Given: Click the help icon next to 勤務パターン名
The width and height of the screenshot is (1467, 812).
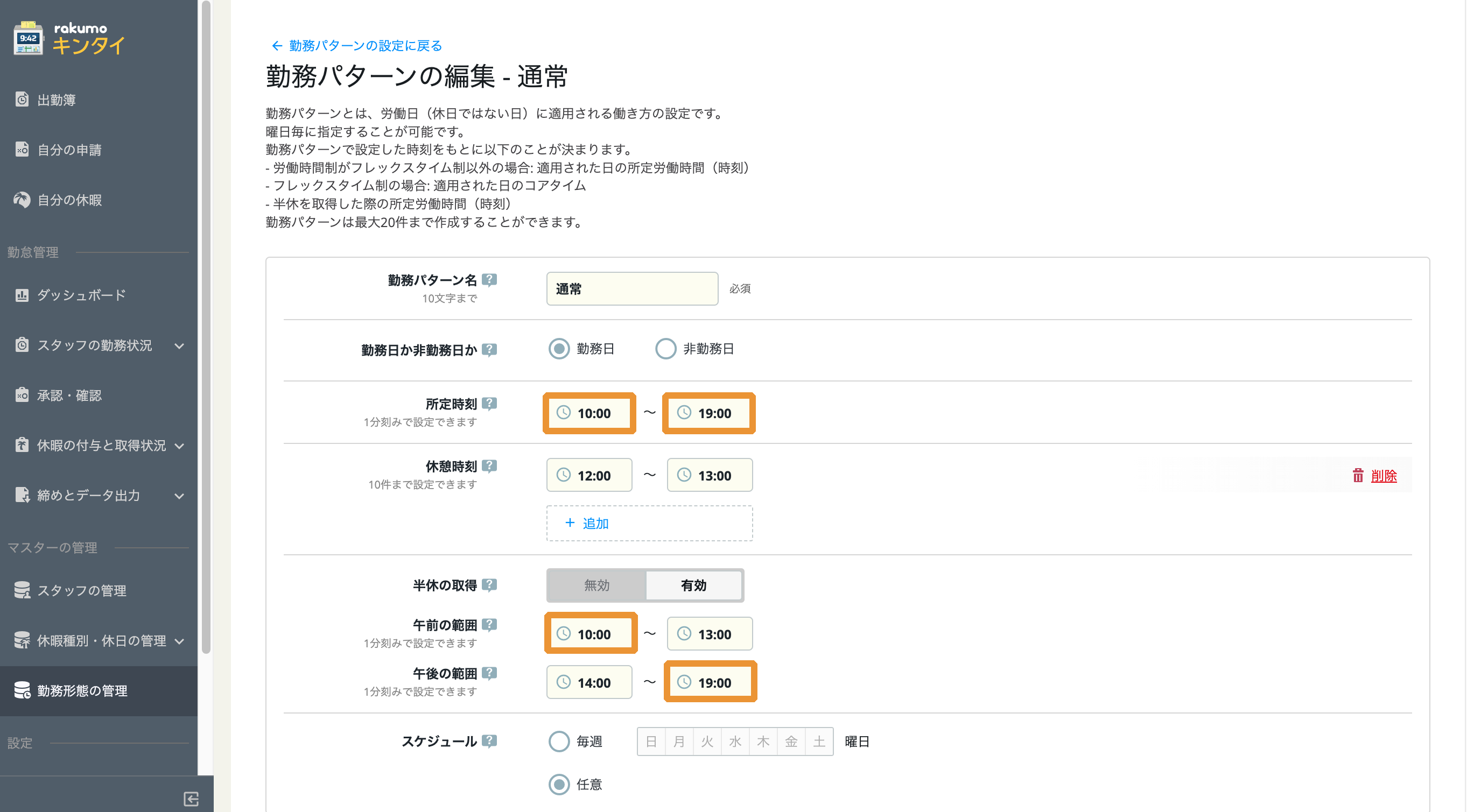Looking at the screenshot, I should [489, 280].
